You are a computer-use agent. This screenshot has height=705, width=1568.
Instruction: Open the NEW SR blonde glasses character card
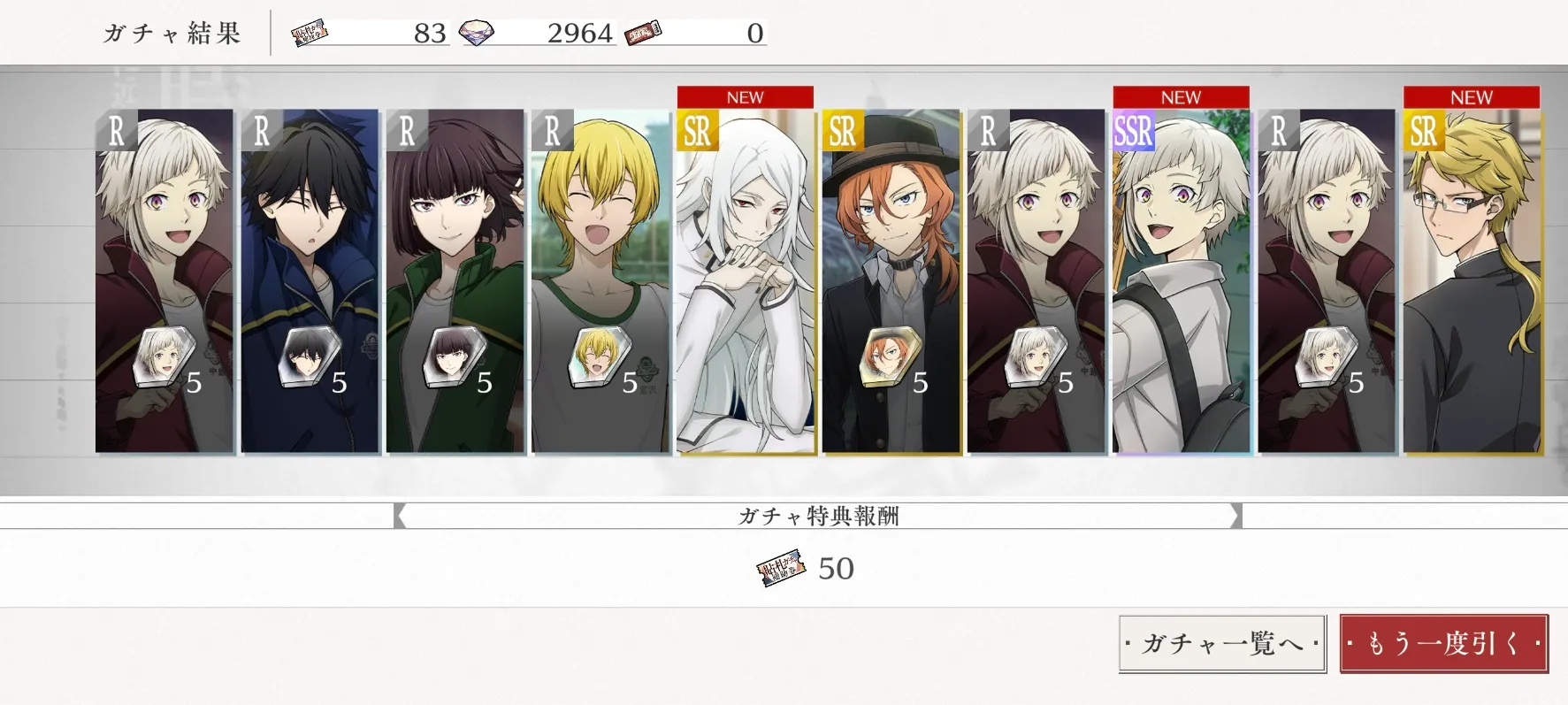click(x=1472, y=280)
